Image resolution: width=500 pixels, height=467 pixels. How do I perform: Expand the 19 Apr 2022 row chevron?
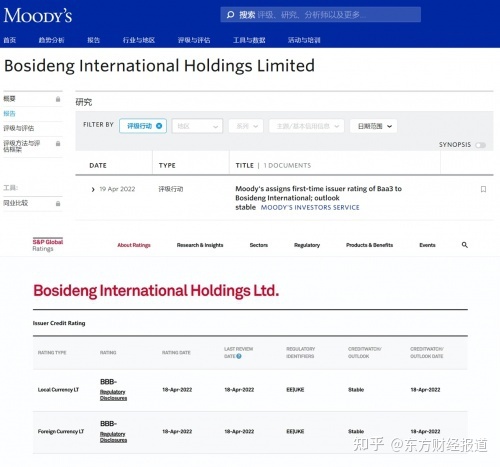coord(93,189)
